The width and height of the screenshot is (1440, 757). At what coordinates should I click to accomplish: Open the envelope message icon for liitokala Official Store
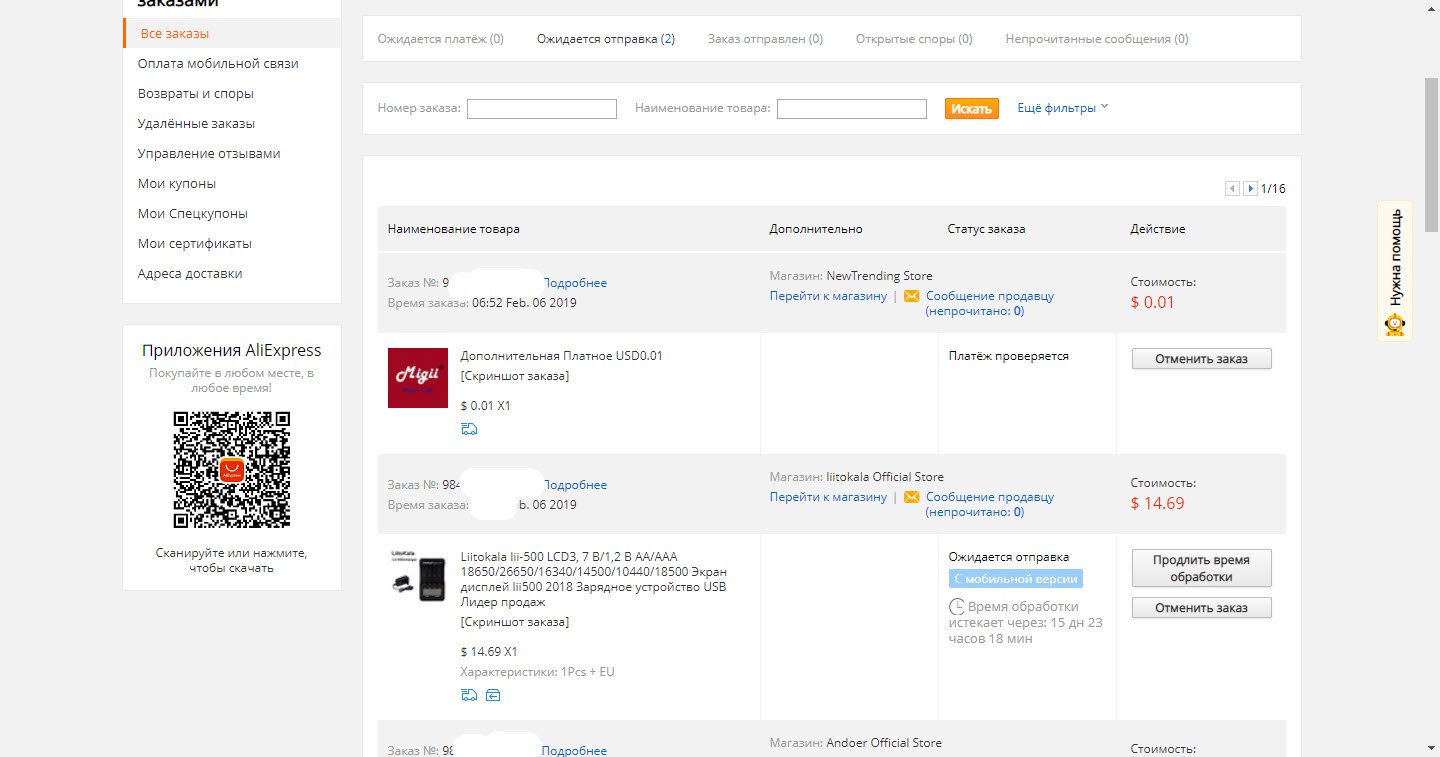point(911,497)
